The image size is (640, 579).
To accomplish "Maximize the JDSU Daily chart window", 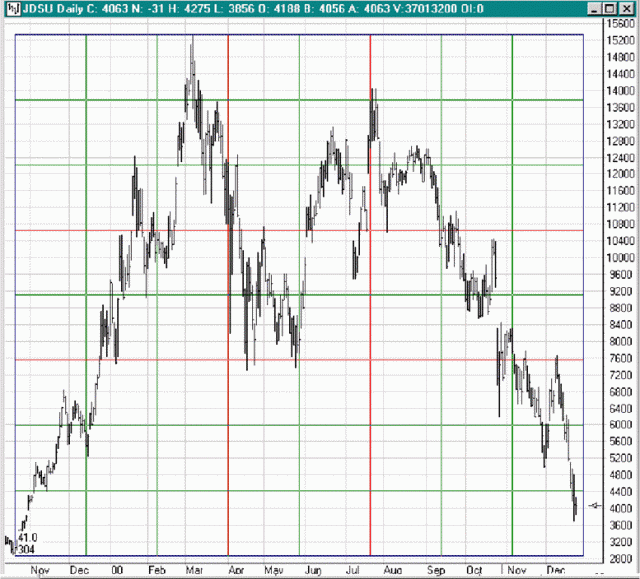I will point(608,10).
